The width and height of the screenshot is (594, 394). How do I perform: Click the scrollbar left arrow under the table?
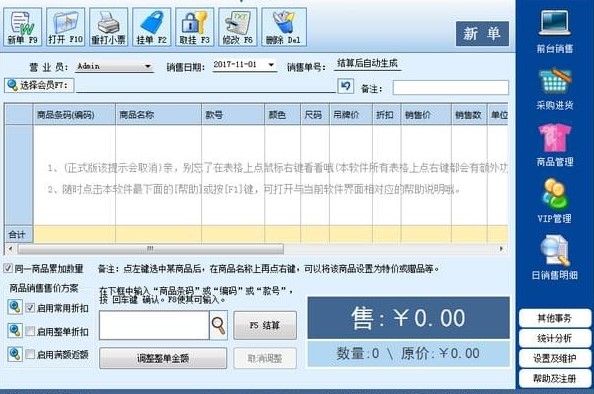tap(11, 249)
